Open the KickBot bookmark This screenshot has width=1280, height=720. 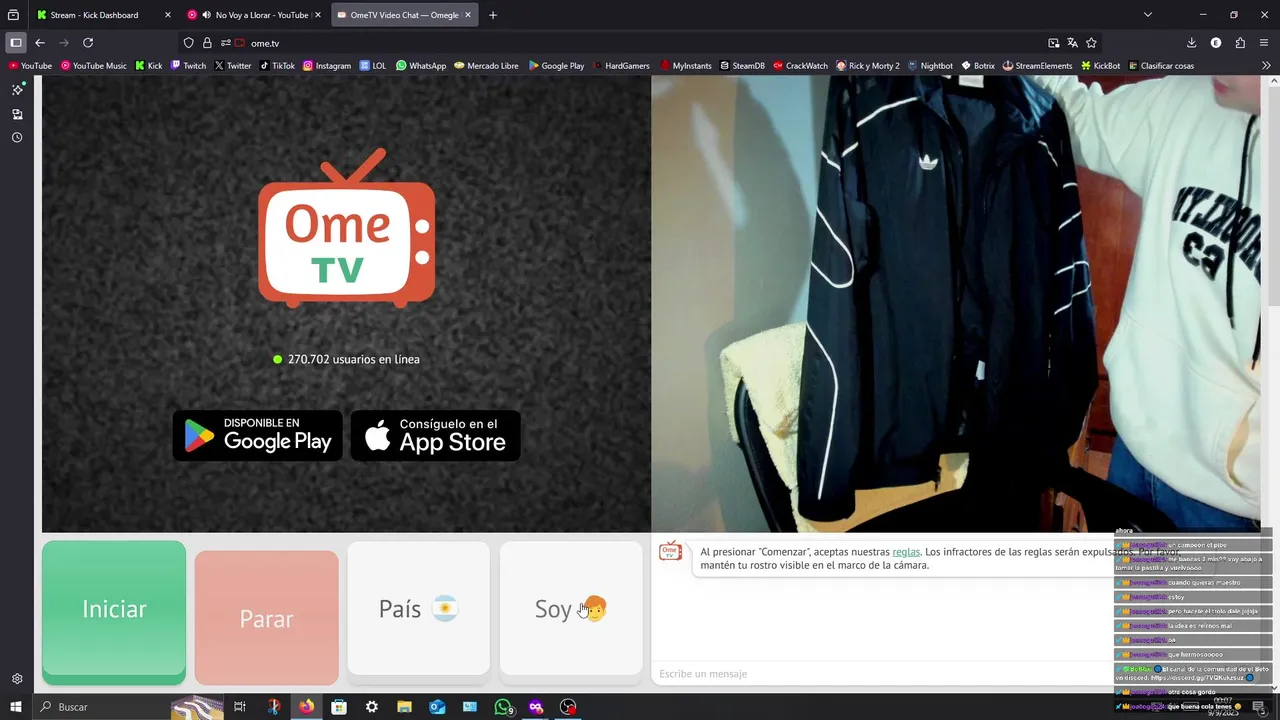(x=1100, y=66)
